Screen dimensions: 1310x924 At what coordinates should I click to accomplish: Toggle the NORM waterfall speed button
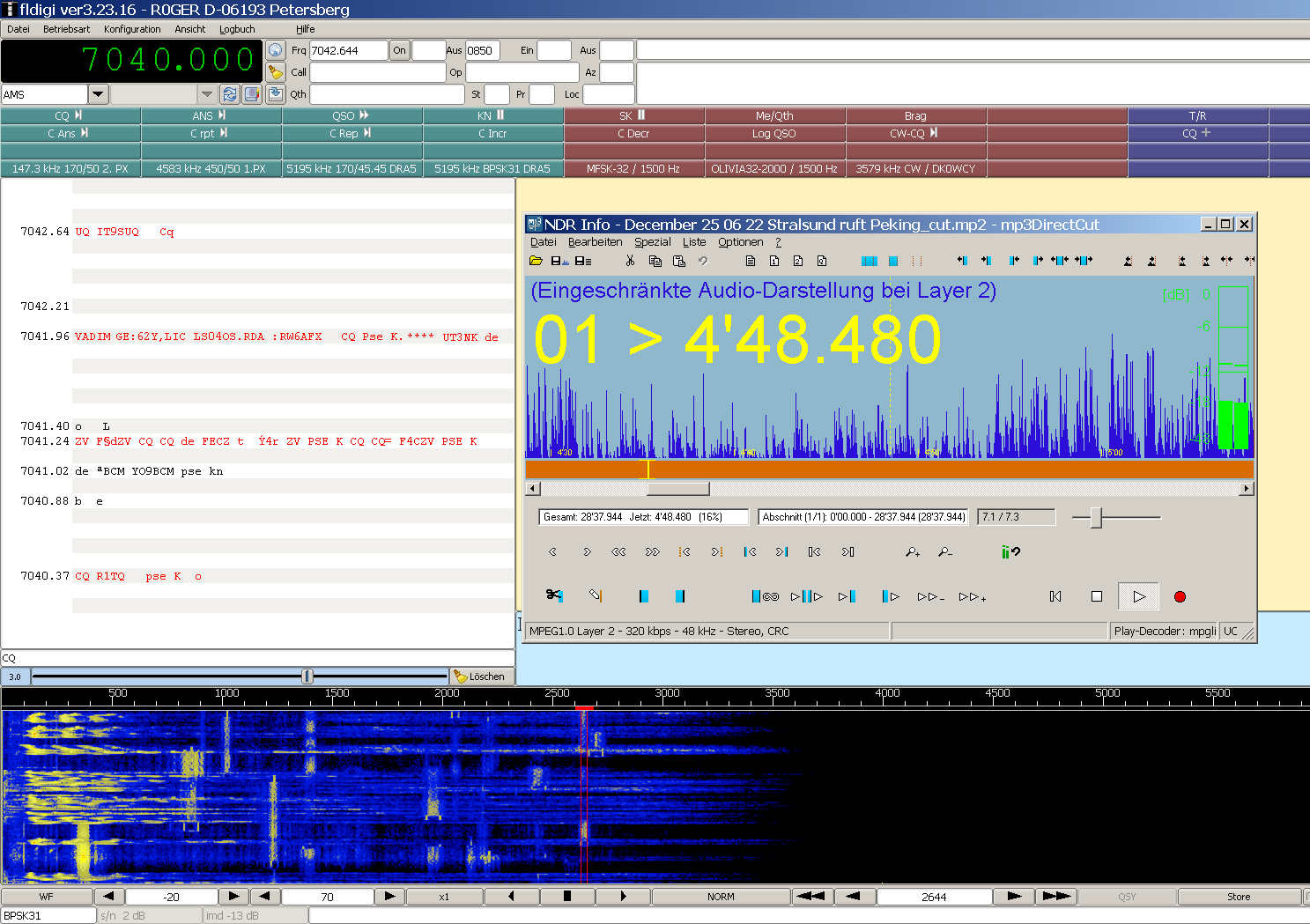click(721, 897)
